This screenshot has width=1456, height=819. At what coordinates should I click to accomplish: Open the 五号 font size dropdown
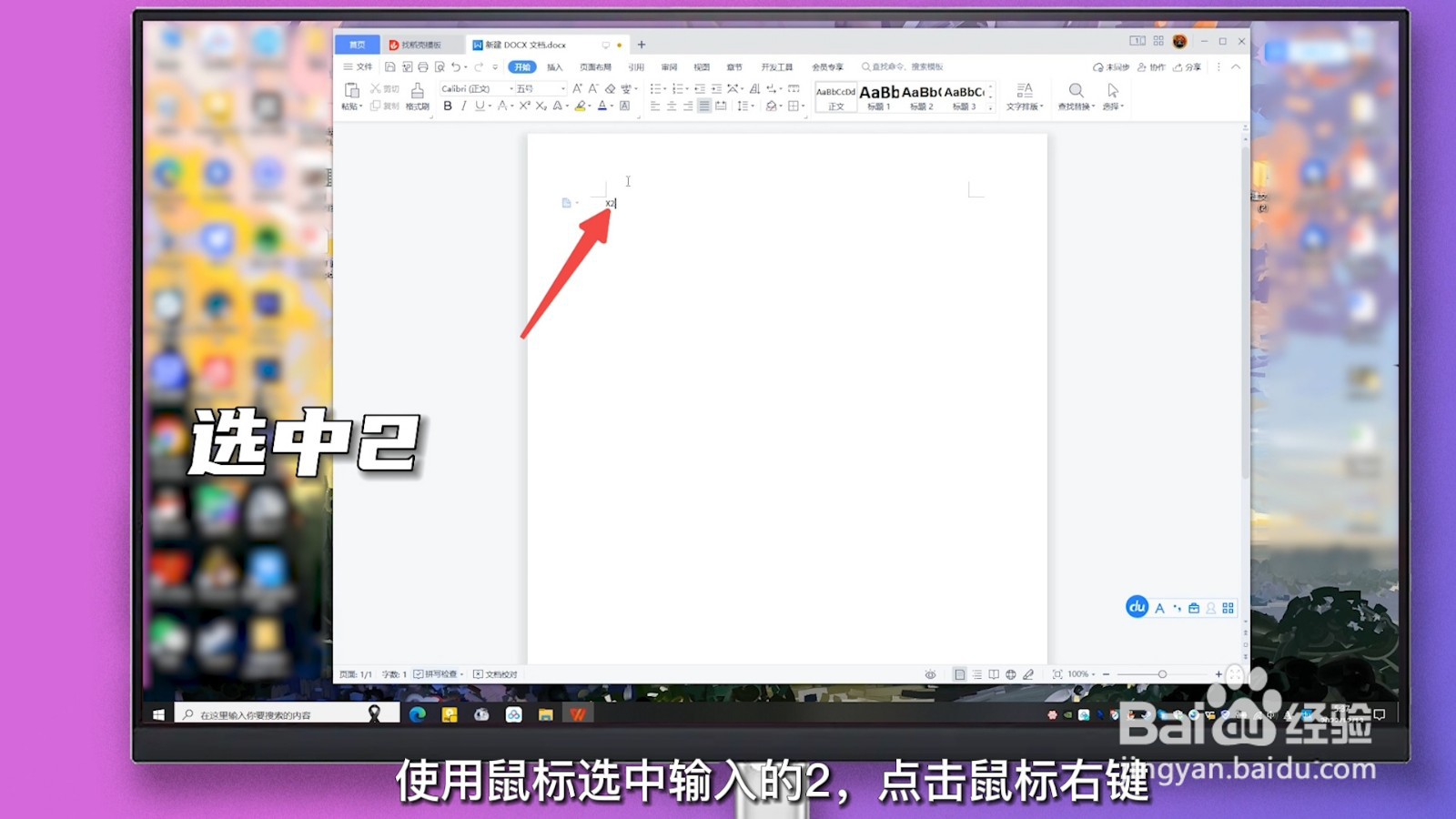[563, 88]
